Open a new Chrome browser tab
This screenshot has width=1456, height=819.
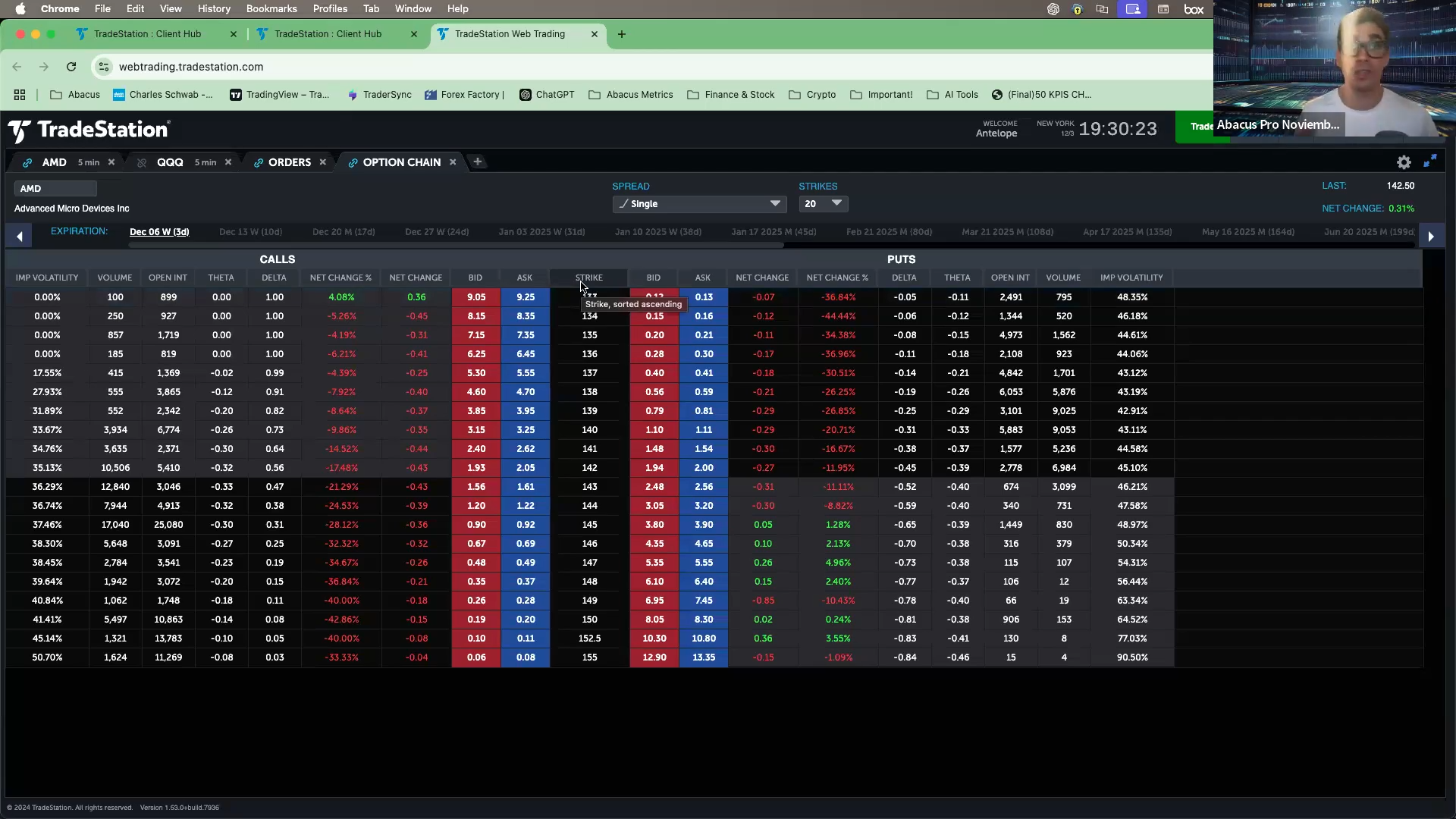pos(622,34)
